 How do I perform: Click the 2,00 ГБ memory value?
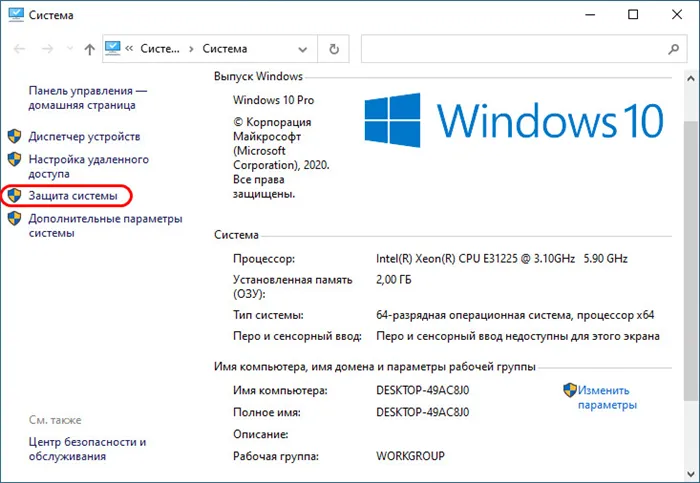tap(394, 280)
